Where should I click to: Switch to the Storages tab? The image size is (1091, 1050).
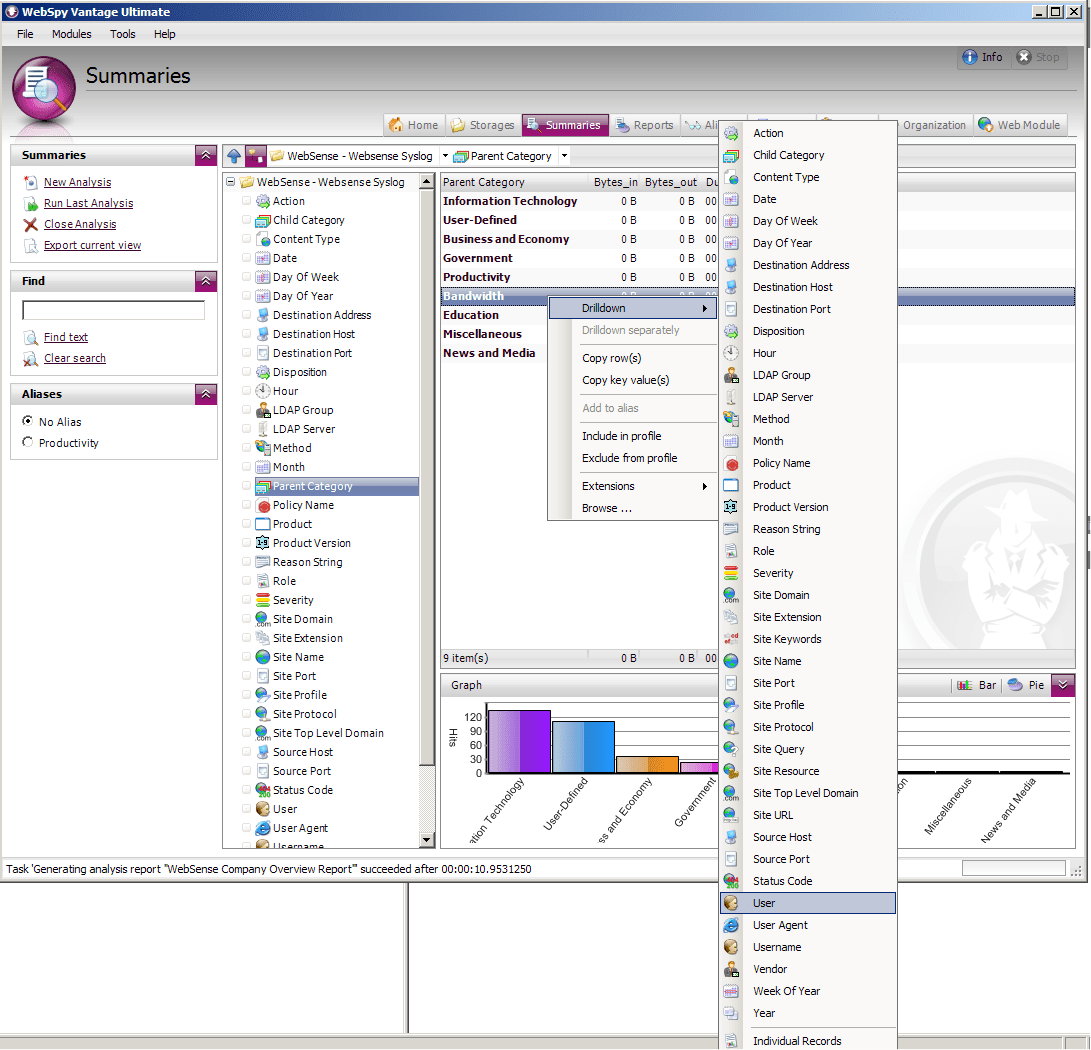coord(483,125)
